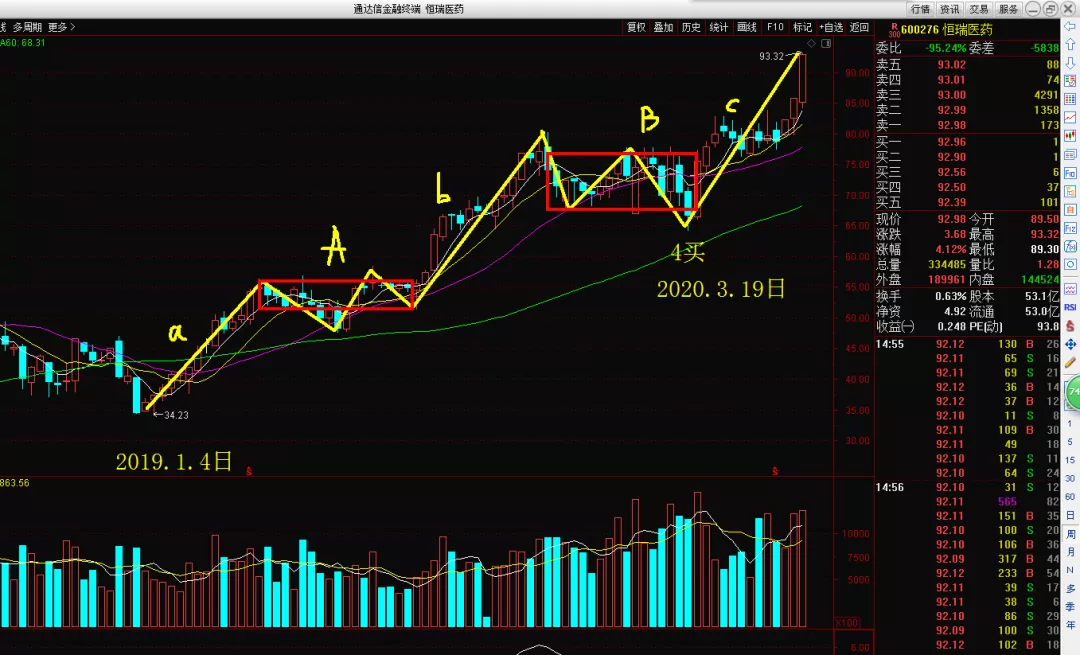Switch to 60-minute period
This screenshot has height=655, width=1080.
coord(1070,497)
